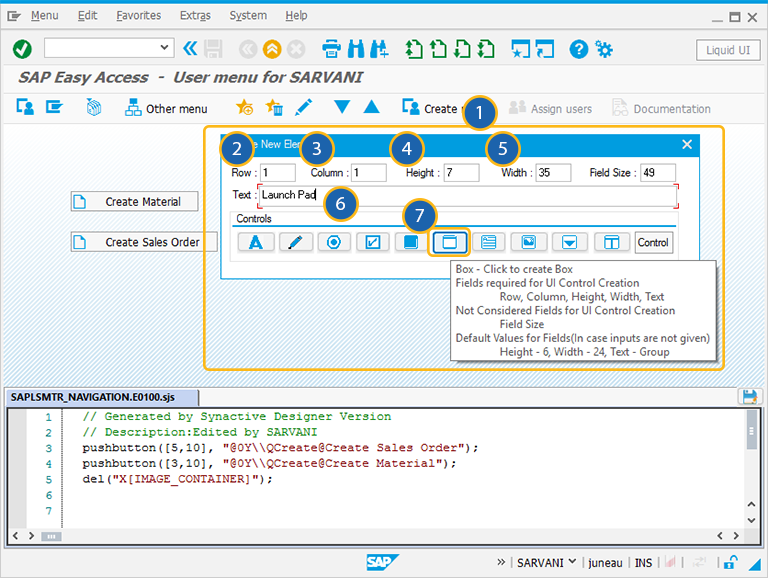Click into the Column input field
Image resolution: width=768 pixels, height=578 pixels.
coord(369,172)
